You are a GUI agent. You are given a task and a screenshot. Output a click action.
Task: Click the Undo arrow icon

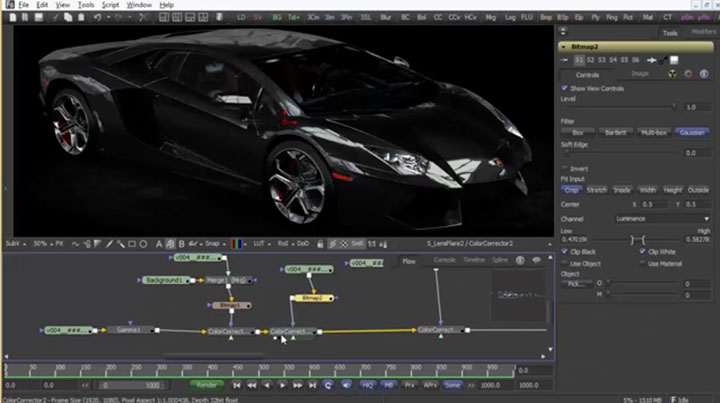97,17
